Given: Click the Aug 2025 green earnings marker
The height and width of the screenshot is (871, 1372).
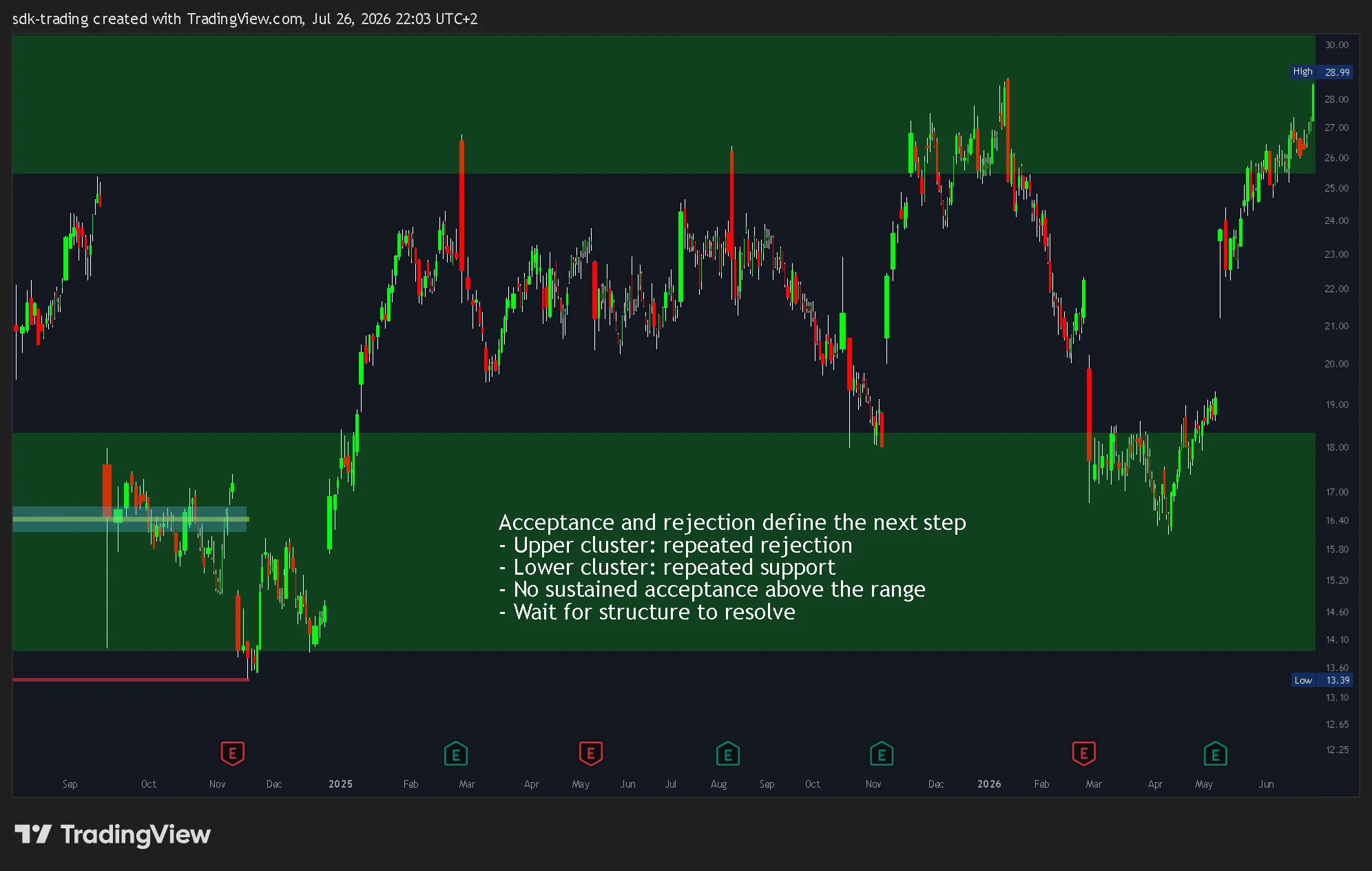Looking at the screenshot, I should (728, 754).
